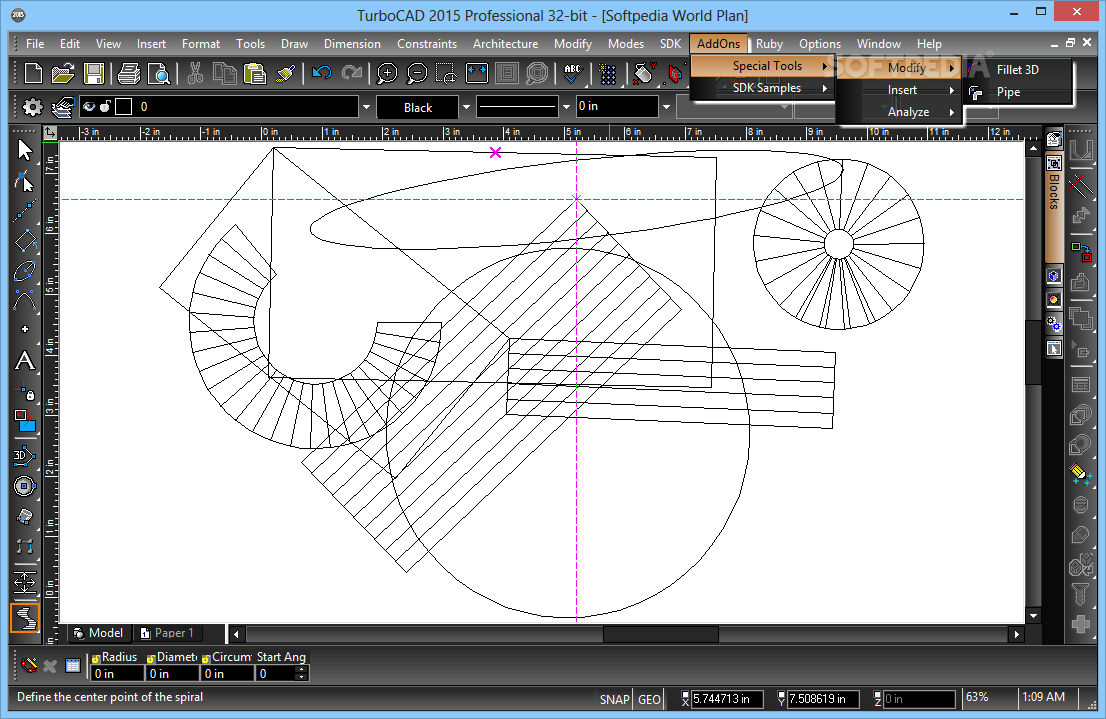Select the 3D polyline tool

point(25,456)
